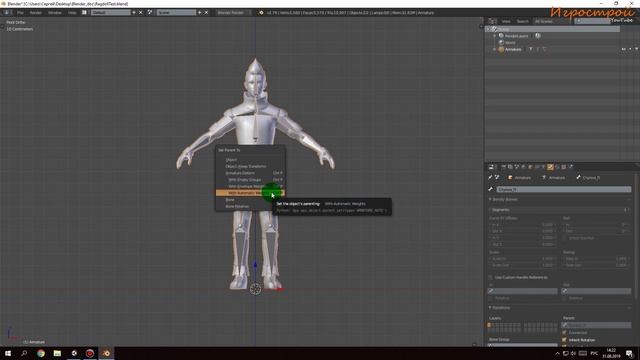Open the Armature data properties tab
The height and width of the screenshot is (360, 640).
coord(544,167)
